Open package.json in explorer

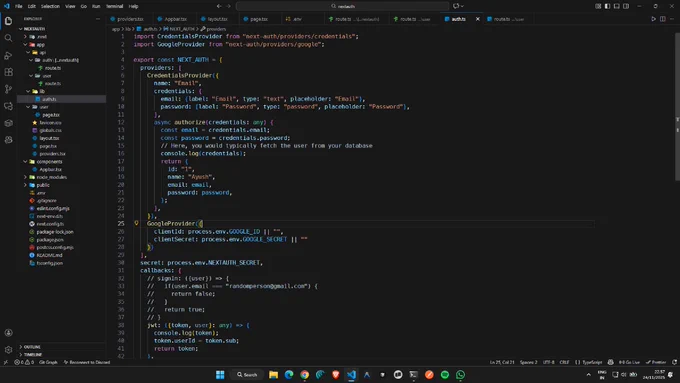pos(50,240)
